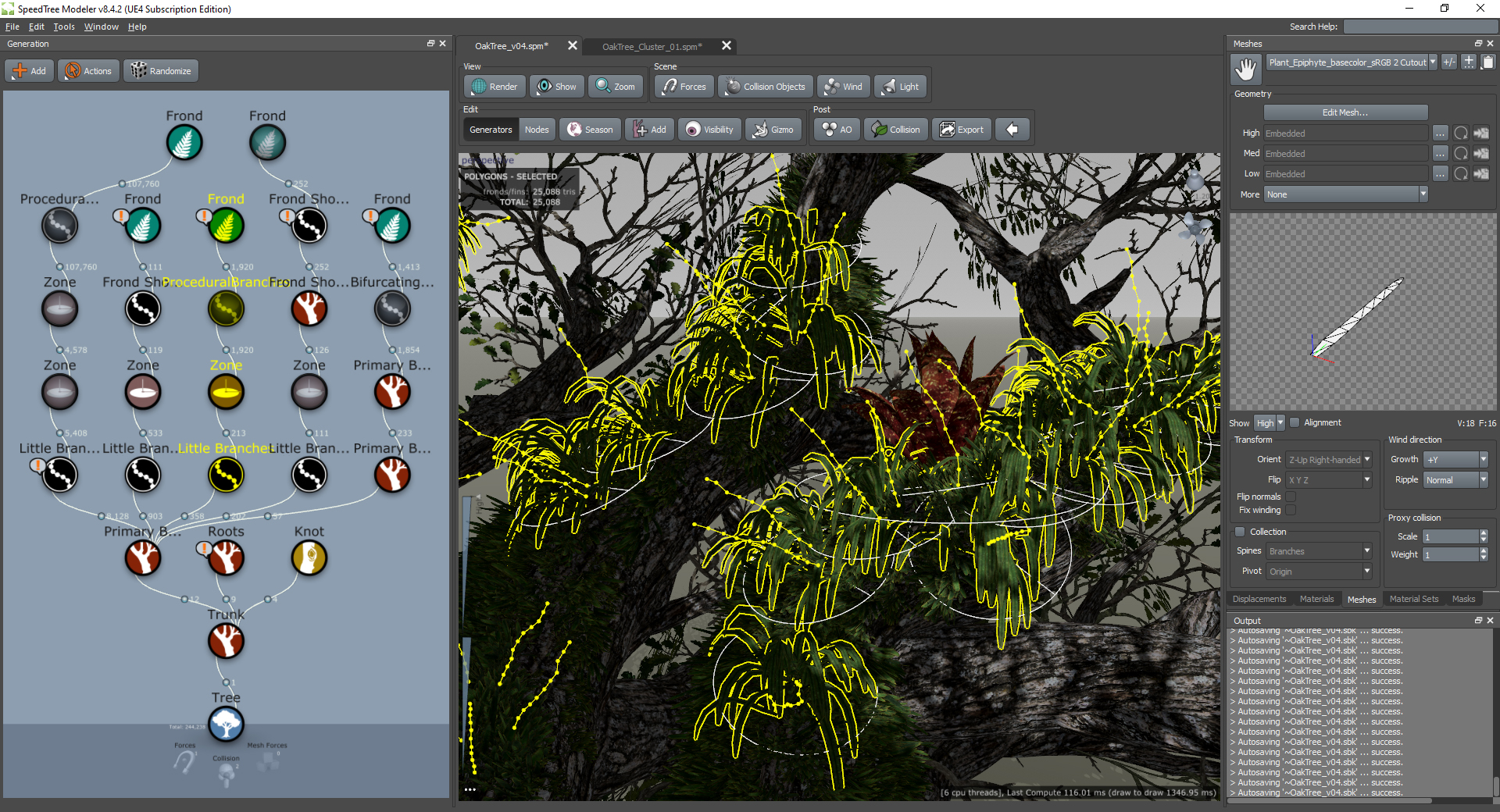Click the Edit Mesh... button
Image resolution: width=1500 pixels, height=812 pixels.
pos(1345,112)
